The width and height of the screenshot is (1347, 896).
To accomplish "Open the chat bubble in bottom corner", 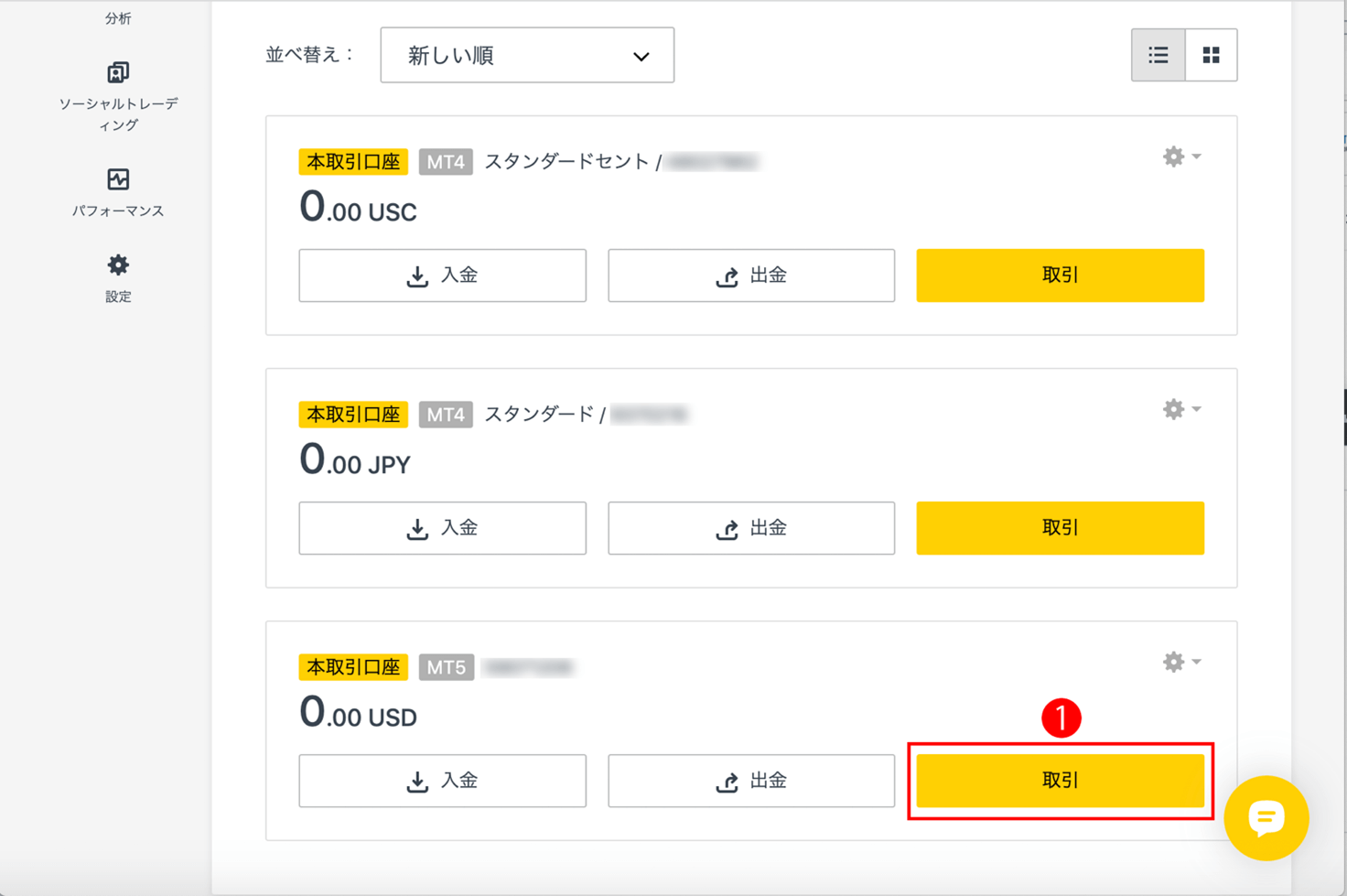I will pyautogui.click(x=1266, y=819).
